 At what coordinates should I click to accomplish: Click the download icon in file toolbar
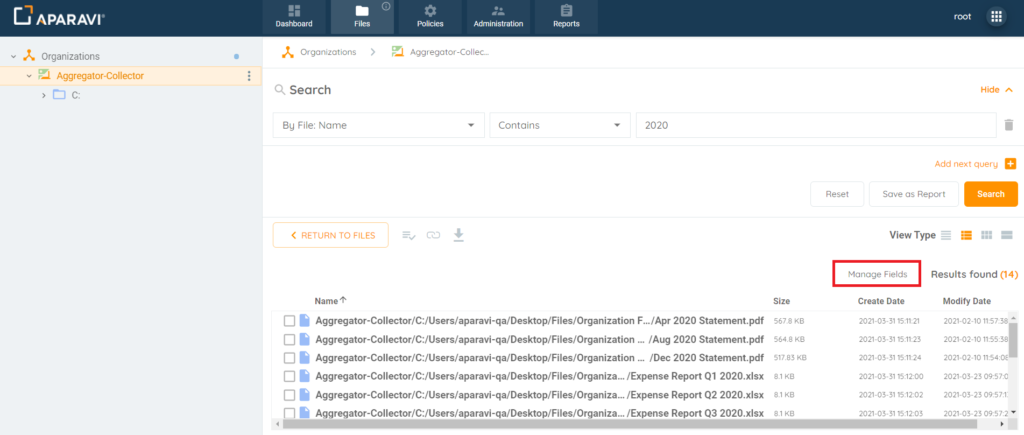tap(459, 235)
